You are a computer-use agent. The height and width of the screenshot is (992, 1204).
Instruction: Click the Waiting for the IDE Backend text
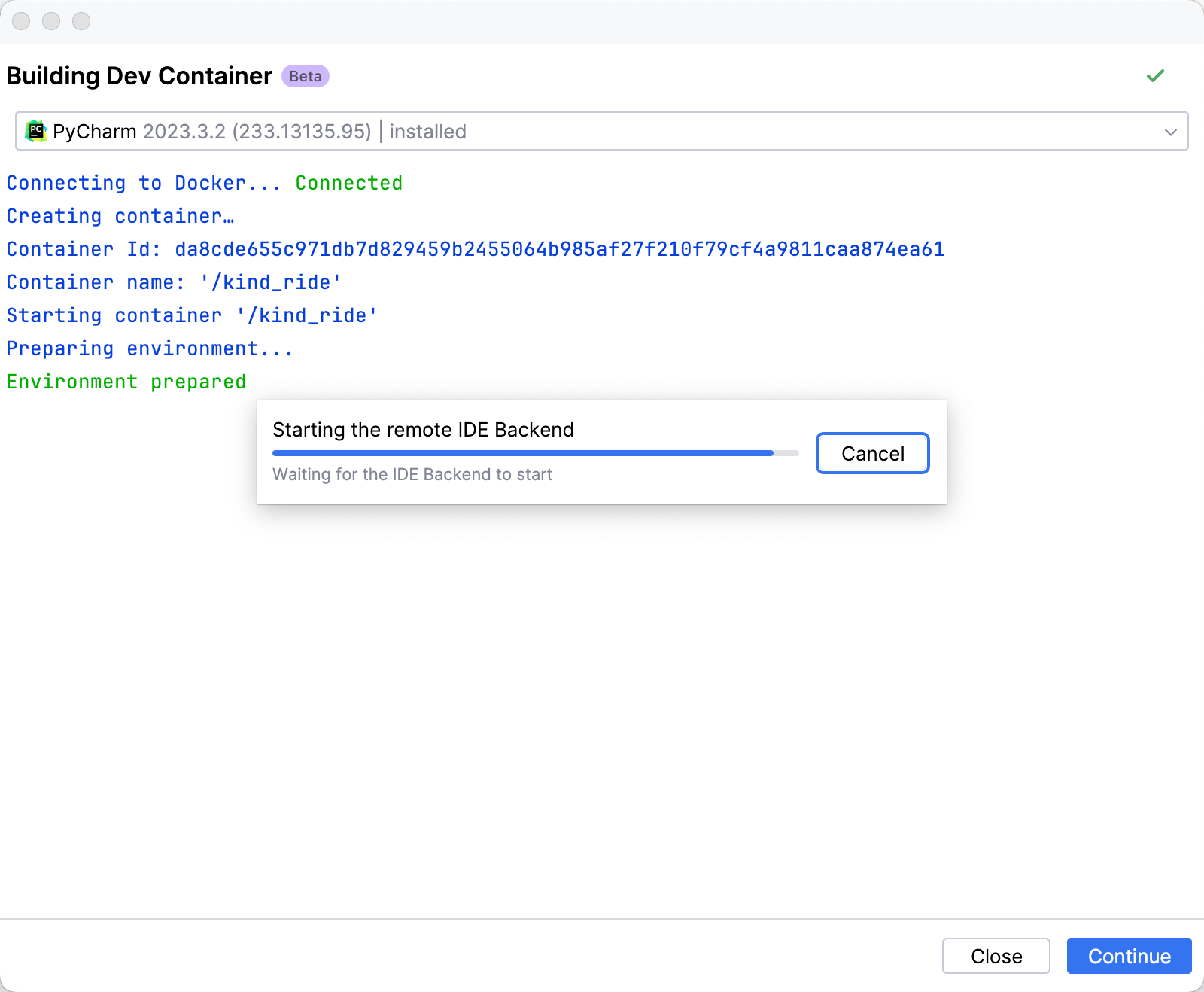point(412,474)
